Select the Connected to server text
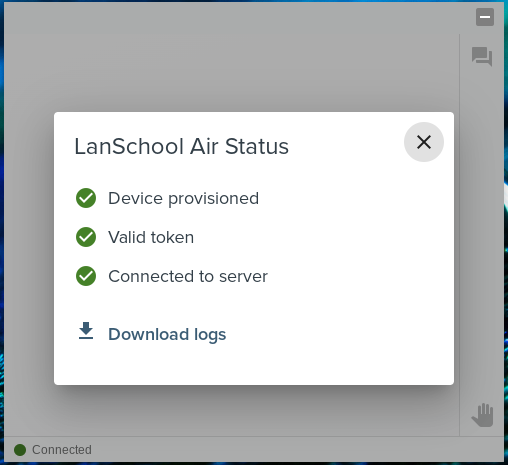Screen dimensions: 508x465 (188, 276)
